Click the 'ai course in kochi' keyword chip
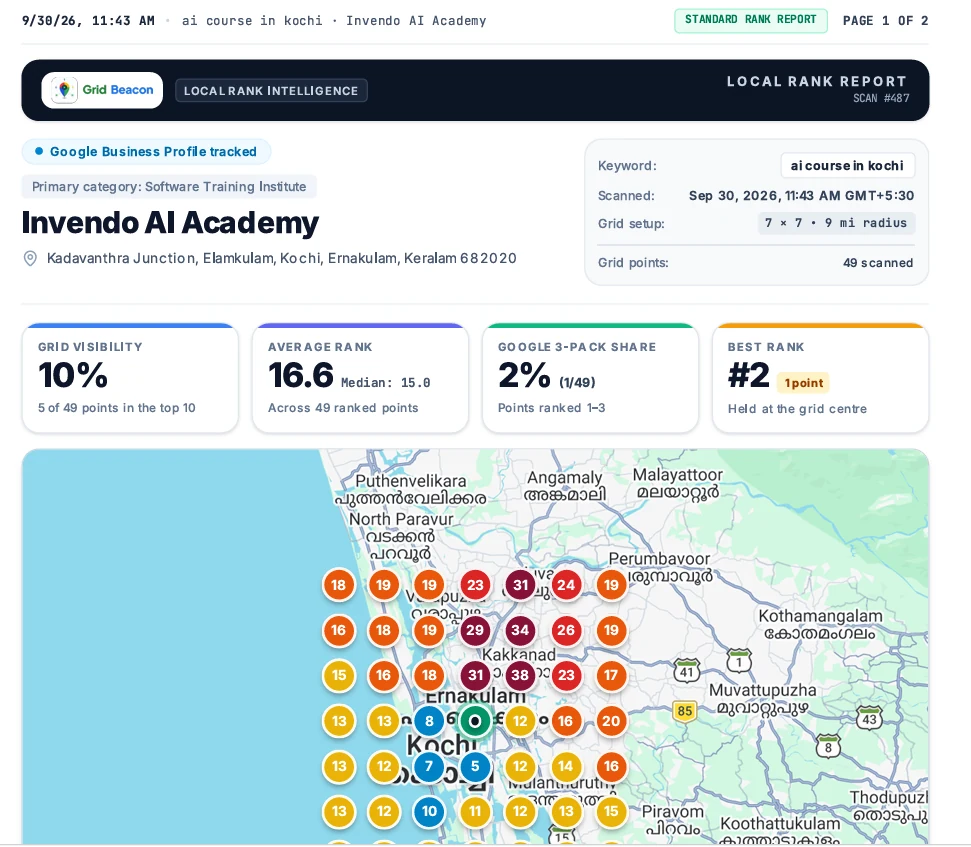This screenshot has width=971, height=847. [x=847, y=166]
